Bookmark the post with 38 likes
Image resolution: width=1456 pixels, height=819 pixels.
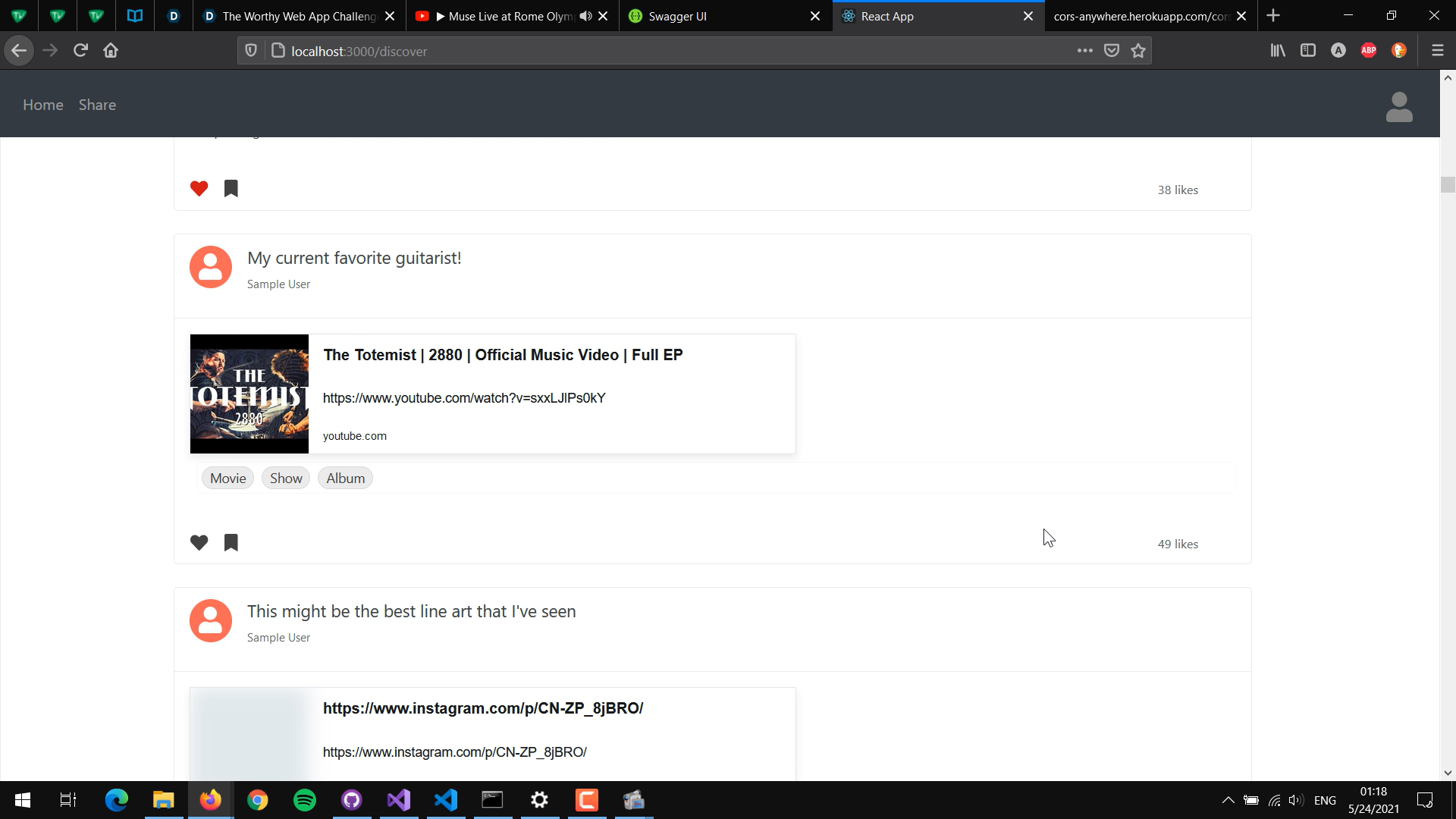(231, 189)
